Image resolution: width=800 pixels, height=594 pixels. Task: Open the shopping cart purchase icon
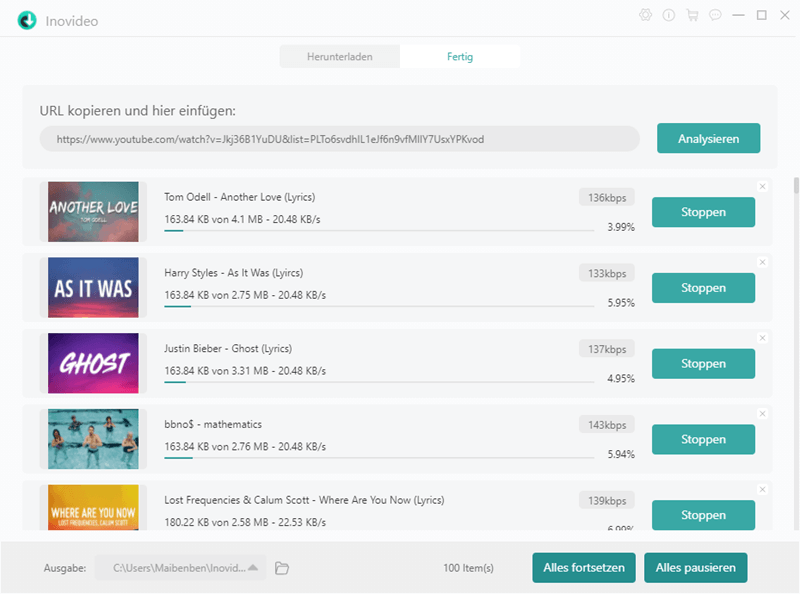692,15
